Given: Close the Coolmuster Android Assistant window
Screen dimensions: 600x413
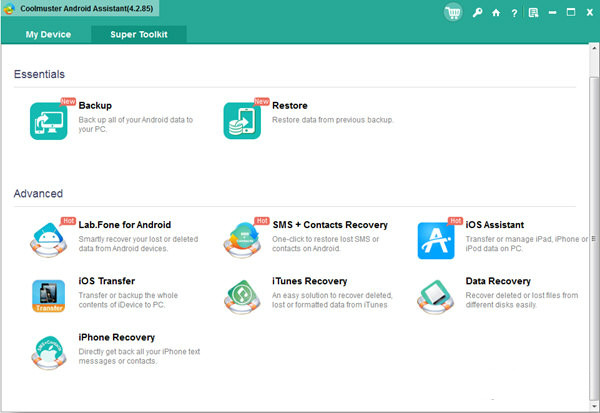Looking at the screenshot, I should [590, 13].
